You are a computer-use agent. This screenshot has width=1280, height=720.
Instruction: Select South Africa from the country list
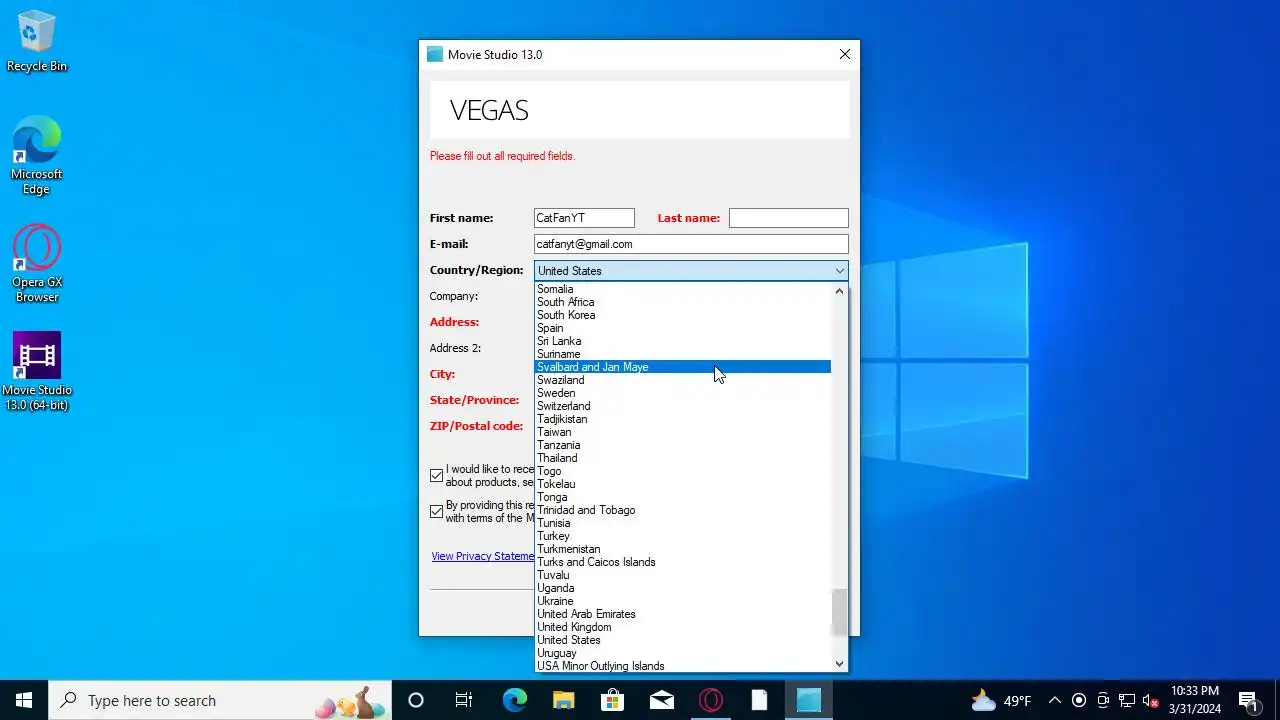683,302
